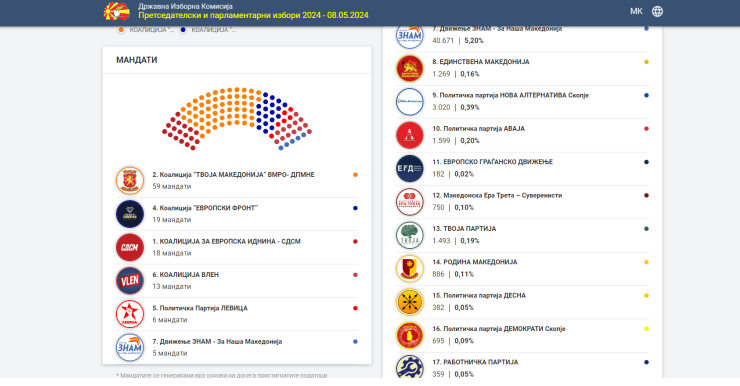Click the AVAJA party red logo
Viewport: 740px width, 386px height.
point(410,135)
